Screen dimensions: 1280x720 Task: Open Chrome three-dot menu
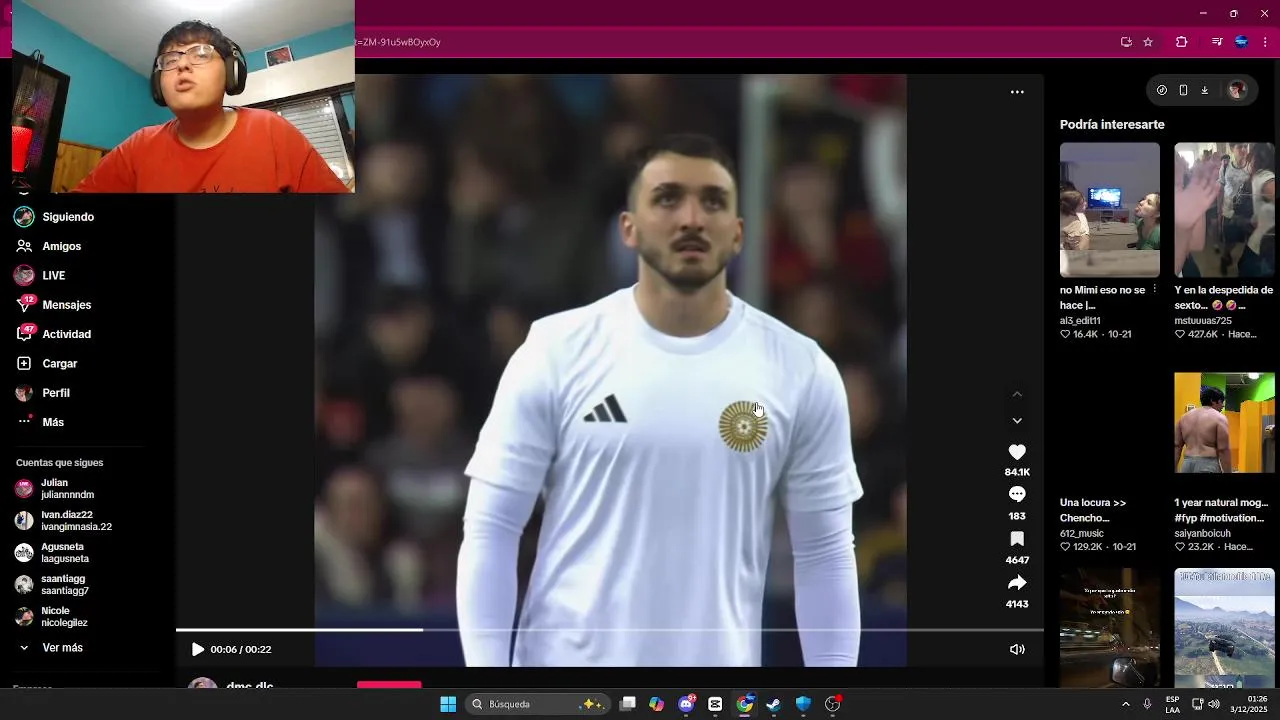coord(1265,42)
